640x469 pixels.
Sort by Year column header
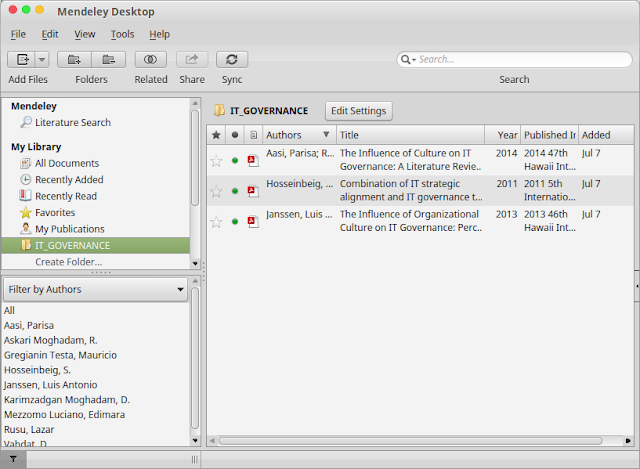tap(502, 135)
